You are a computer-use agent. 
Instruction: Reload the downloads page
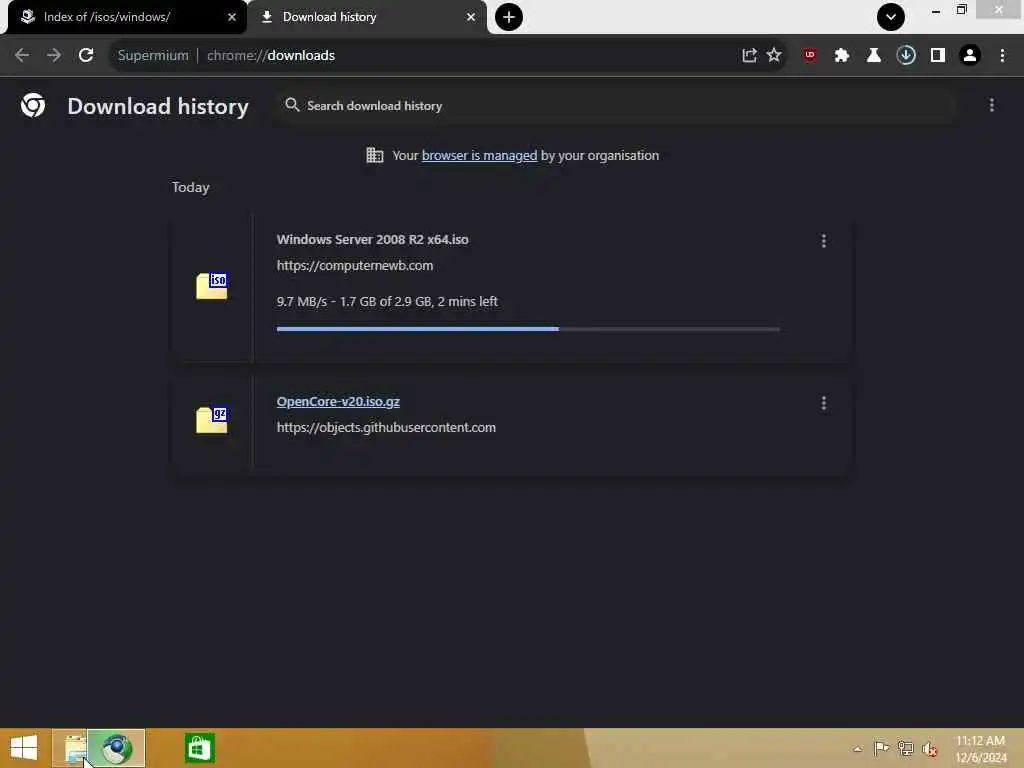(x=86, y=56)
